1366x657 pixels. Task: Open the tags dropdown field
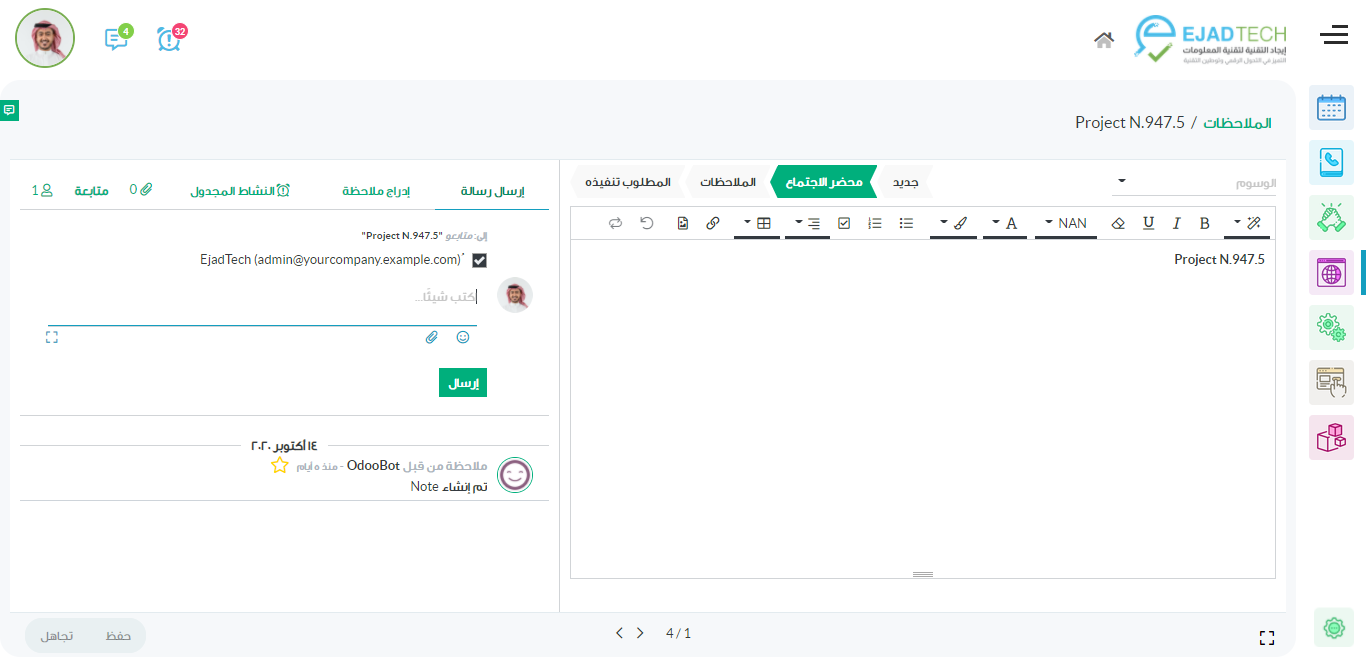(1195, 183)
